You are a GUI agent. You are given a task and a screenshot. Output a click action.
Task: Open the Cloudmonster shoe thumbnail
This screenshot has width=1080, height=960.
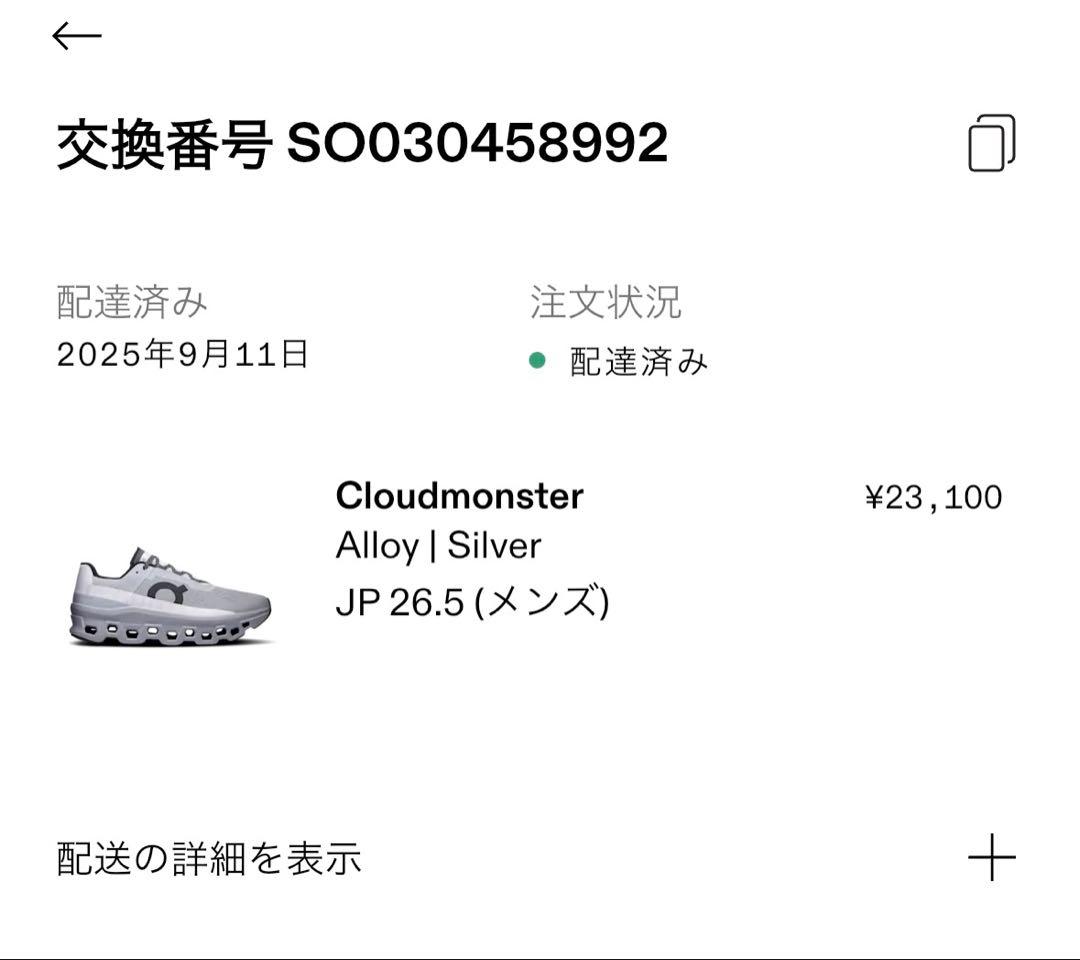172,595
